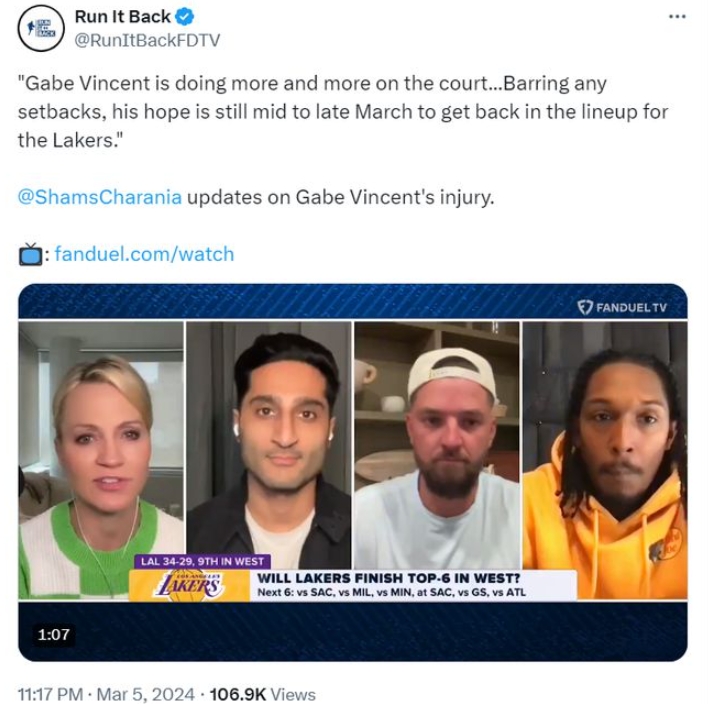Click the 106.9K Views count
Image resolution: width=708 pixels, height=704 pixels.
[263, 694]
